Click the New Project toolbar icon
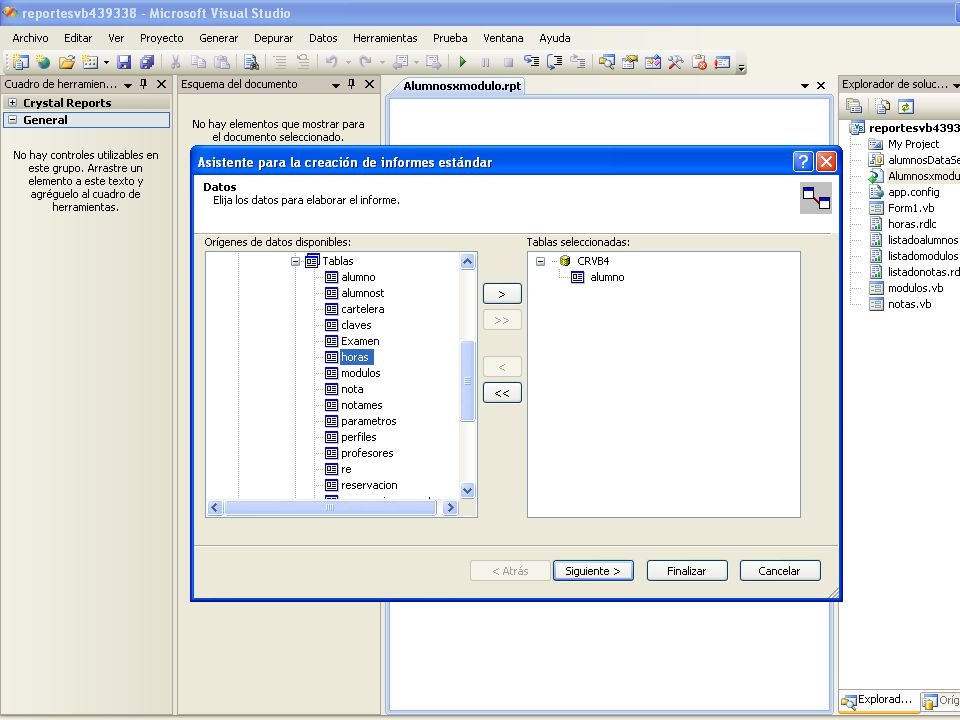The height and width of the screenshot is (720, 960). [20, 62]
